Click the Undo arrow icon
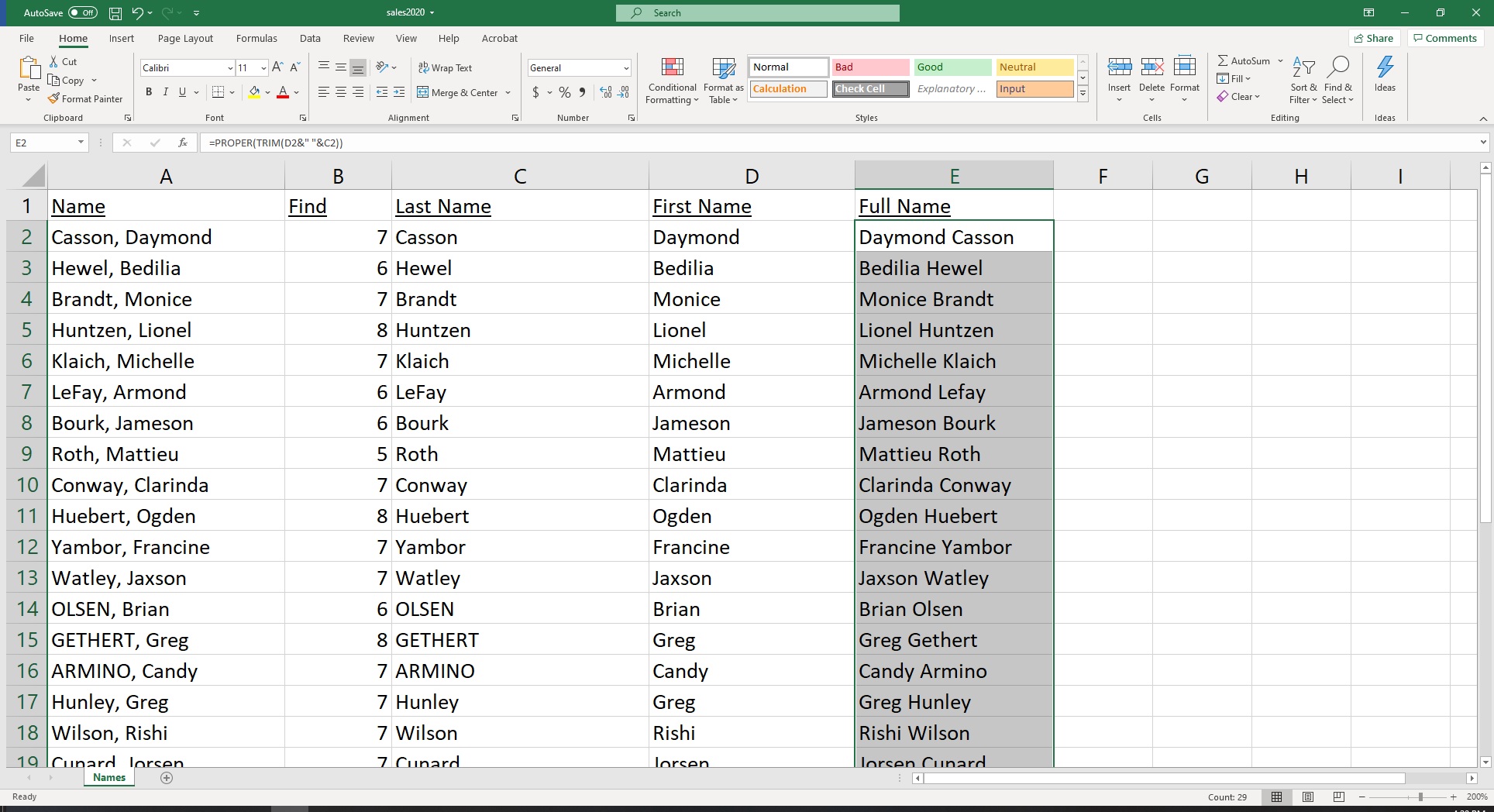This screenshot has height=812, width=1494. tap(137, 12)
